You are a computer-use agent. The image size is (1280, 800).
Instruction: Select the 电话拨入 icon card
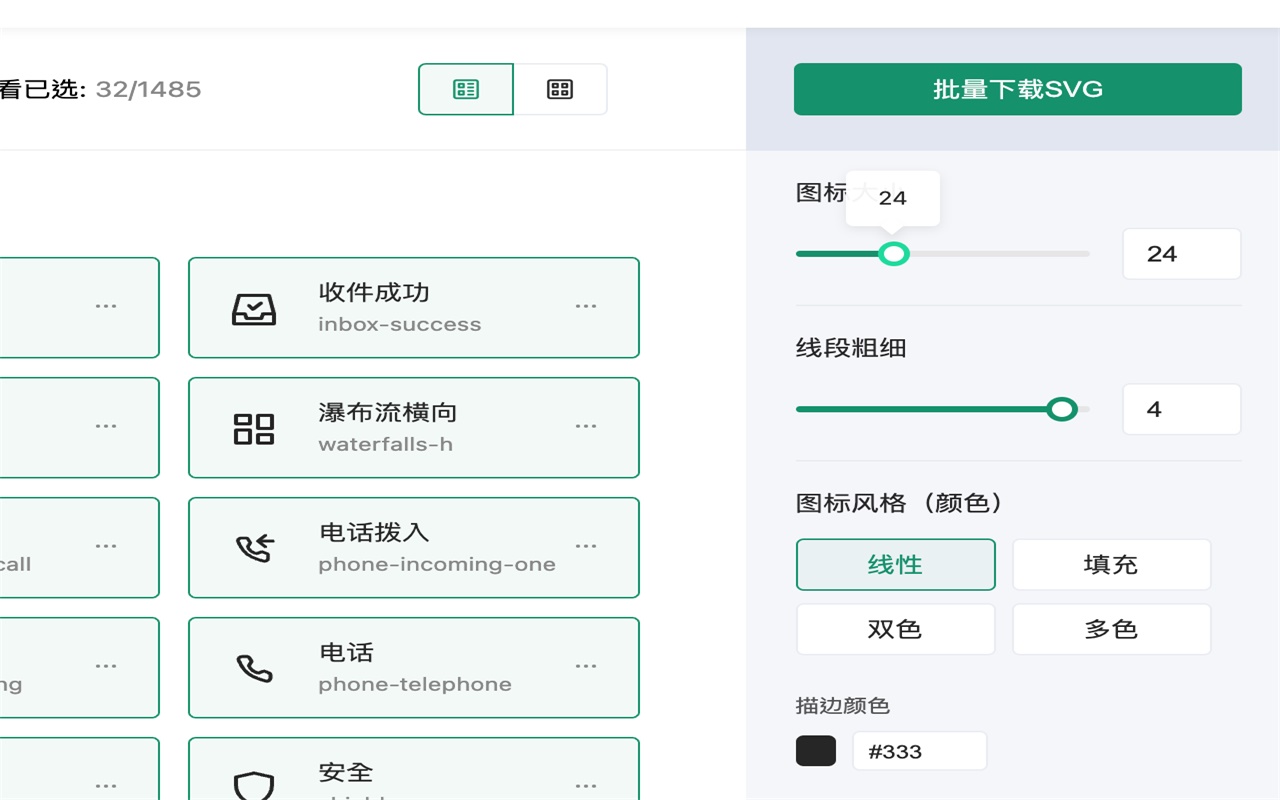[414, 548]
